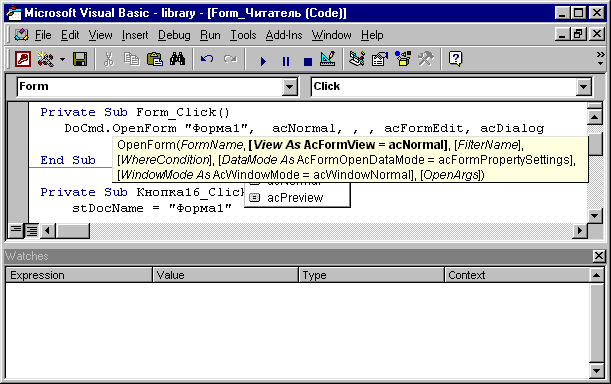Viewport: 611px width, 384px height.
Task: Open the Insert menu
Action: 135,35
